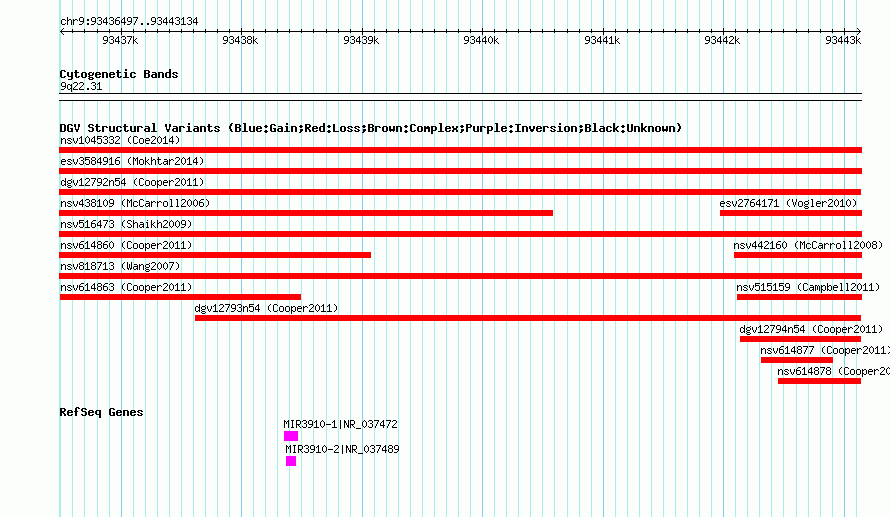The width and height of the screenshot is (890, 517).
Task: Click red bar of nsv438109 variant
Action: [306, 213]
